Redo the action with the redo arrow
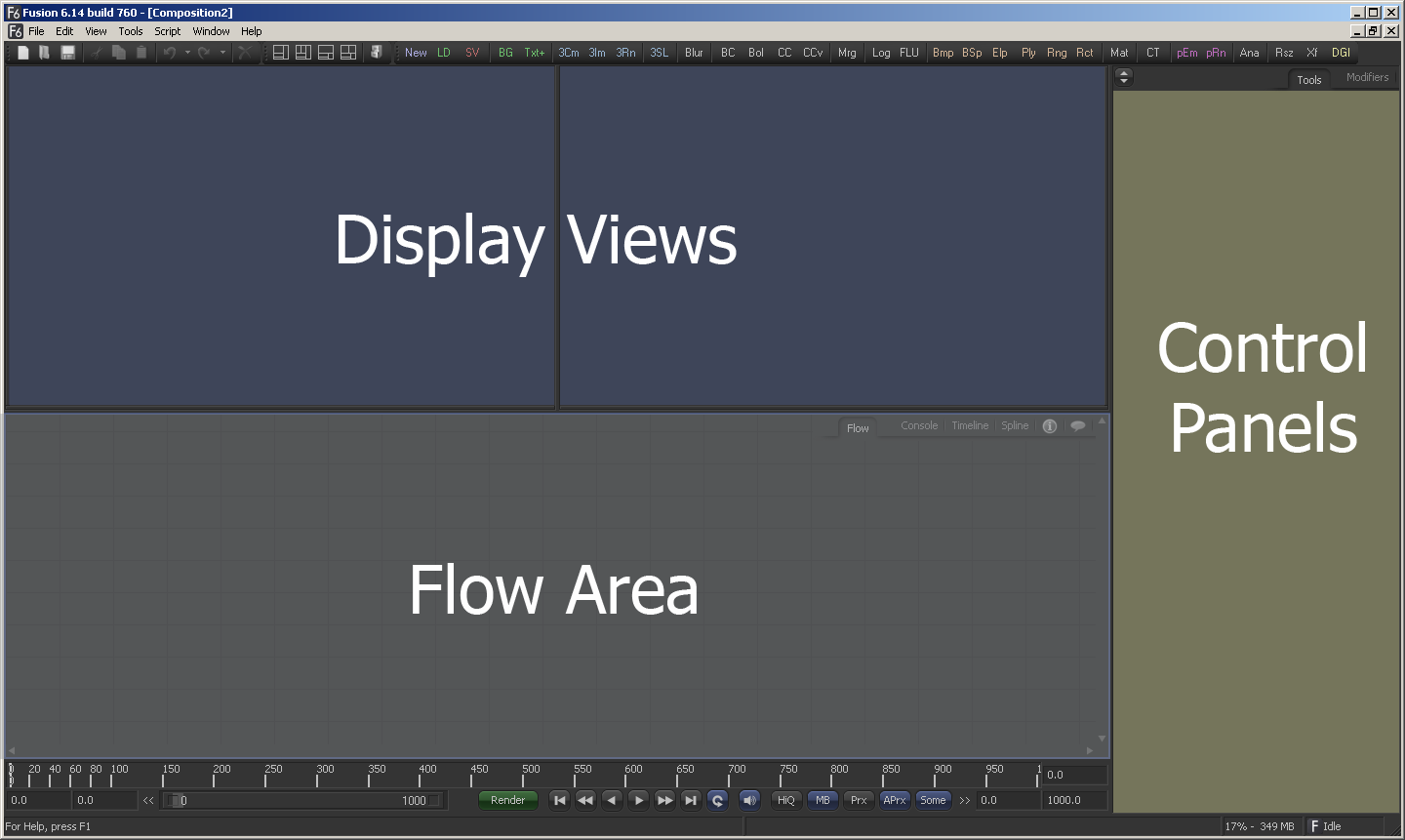 204,53
